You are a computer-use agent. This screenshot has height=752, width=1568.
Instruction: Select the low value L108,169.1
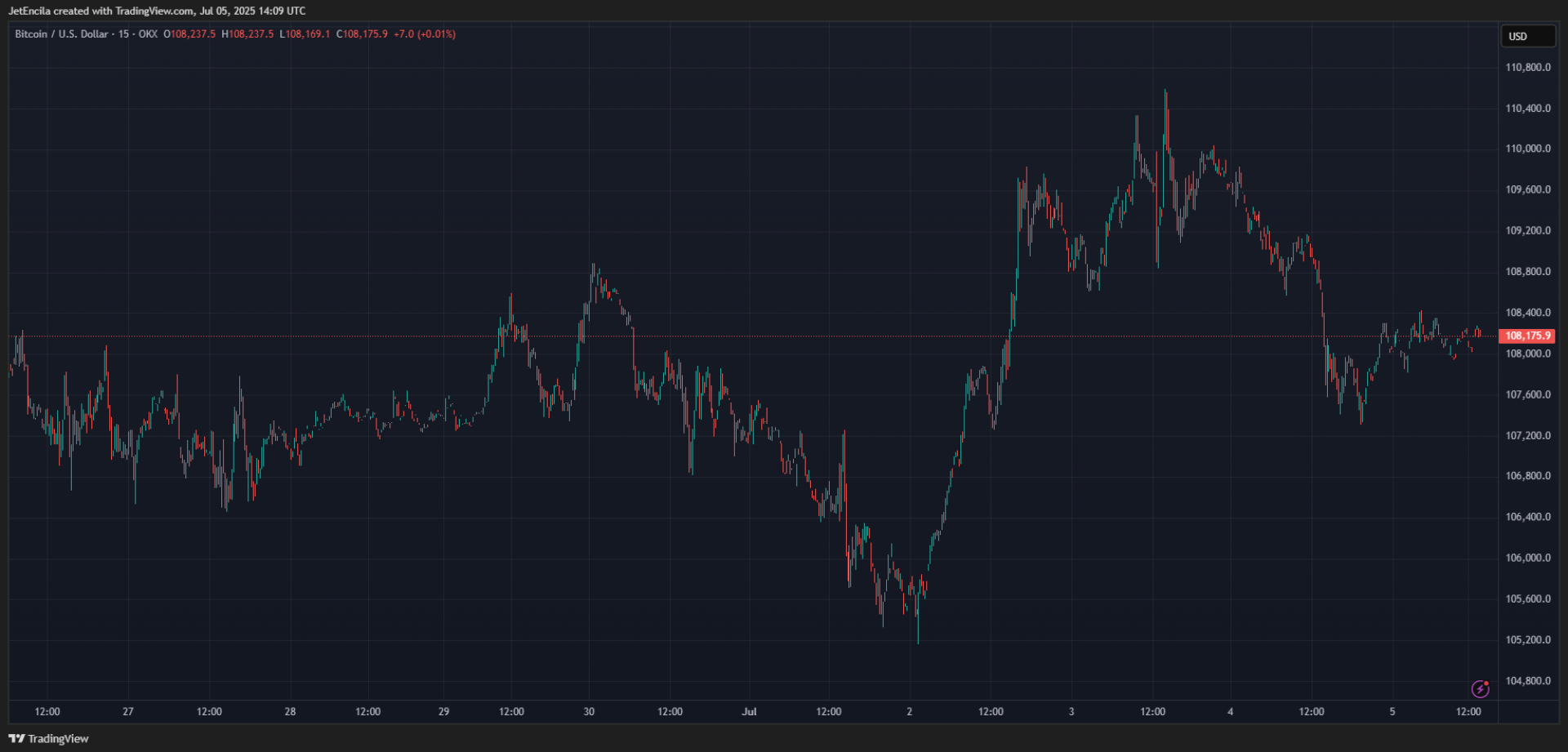coord(305,34)
